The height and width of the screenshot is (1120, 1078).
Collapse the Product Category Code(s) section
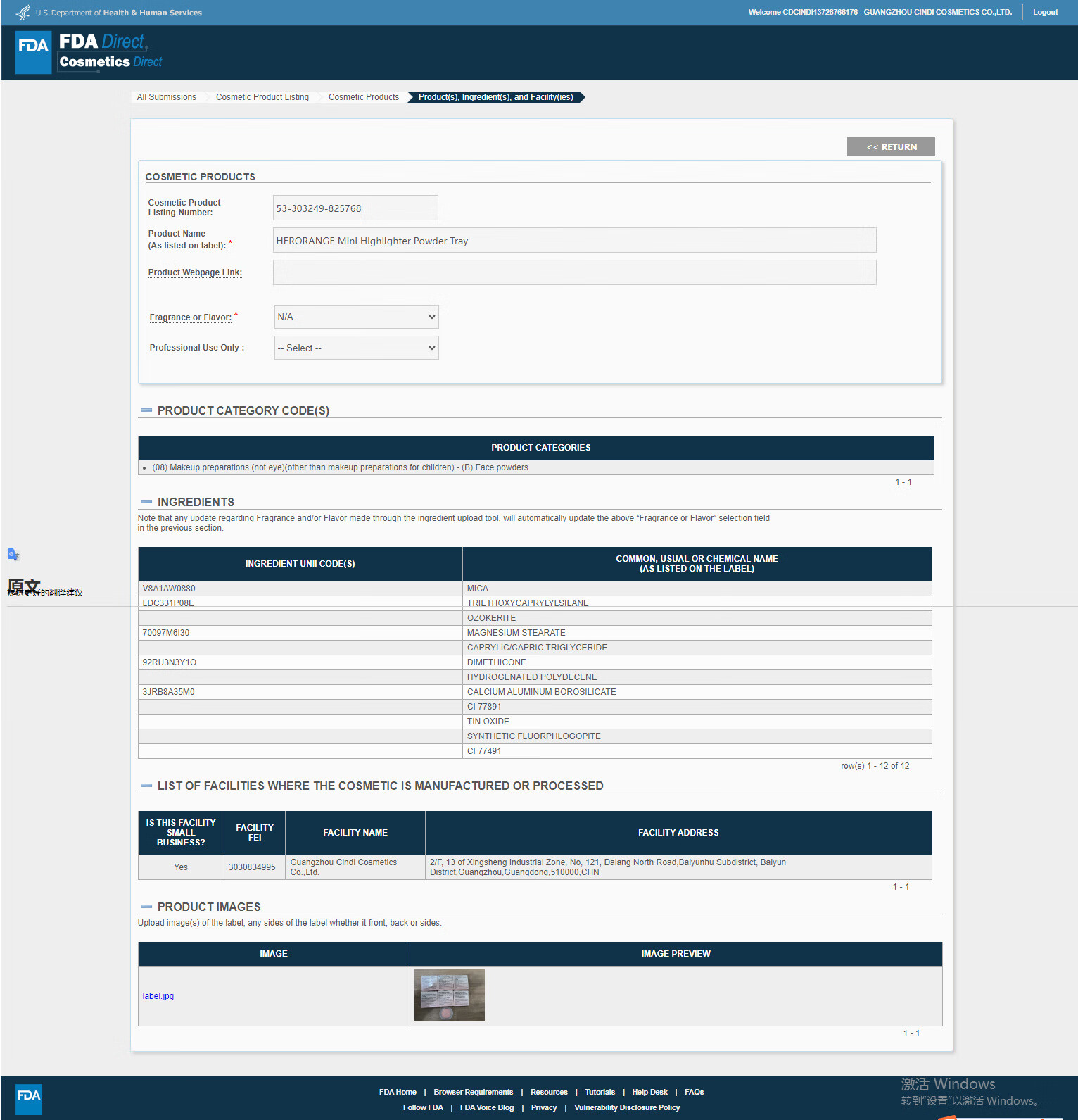146,410
